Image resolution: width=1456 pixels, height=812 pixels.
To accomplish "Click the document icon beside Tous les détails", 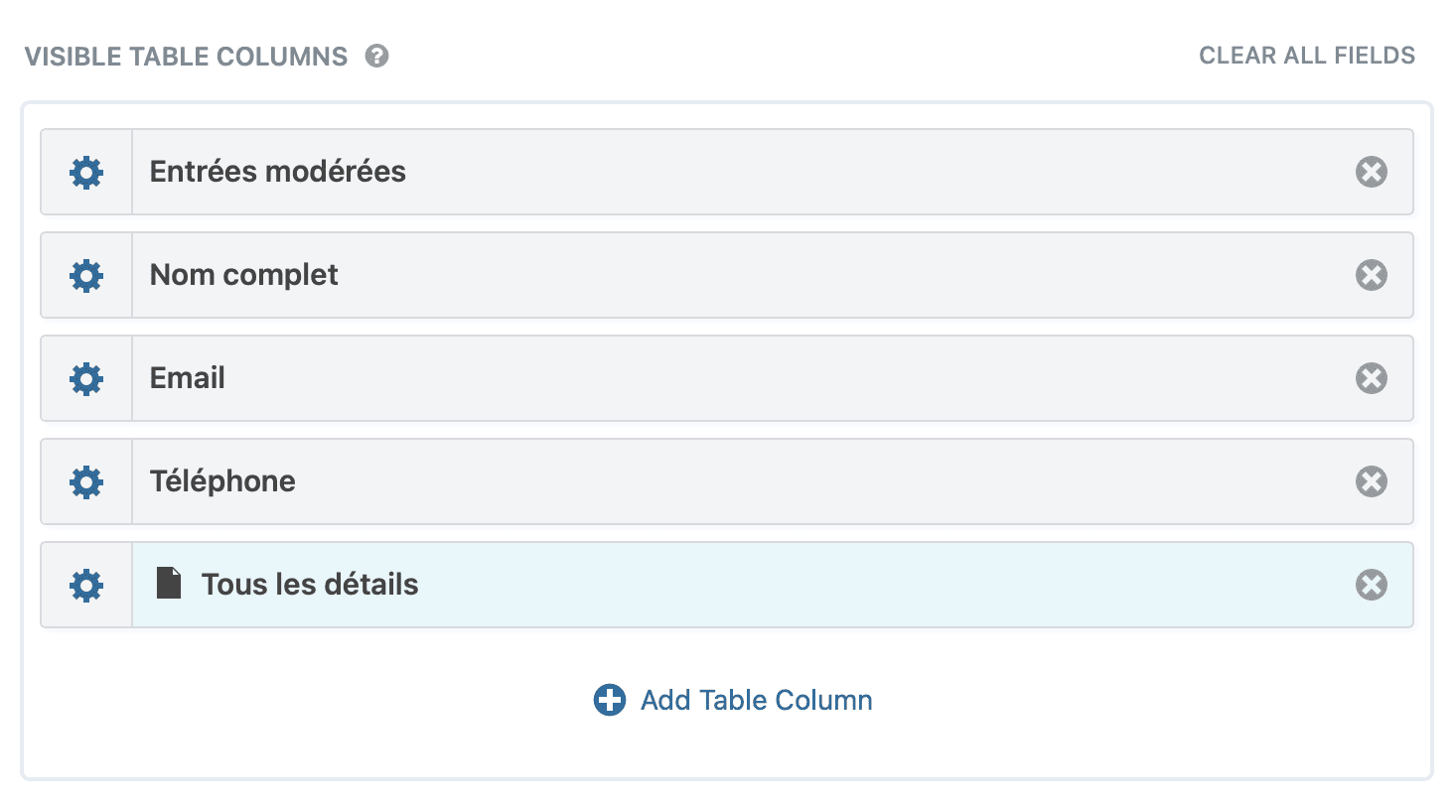I will tap(169, 584).
